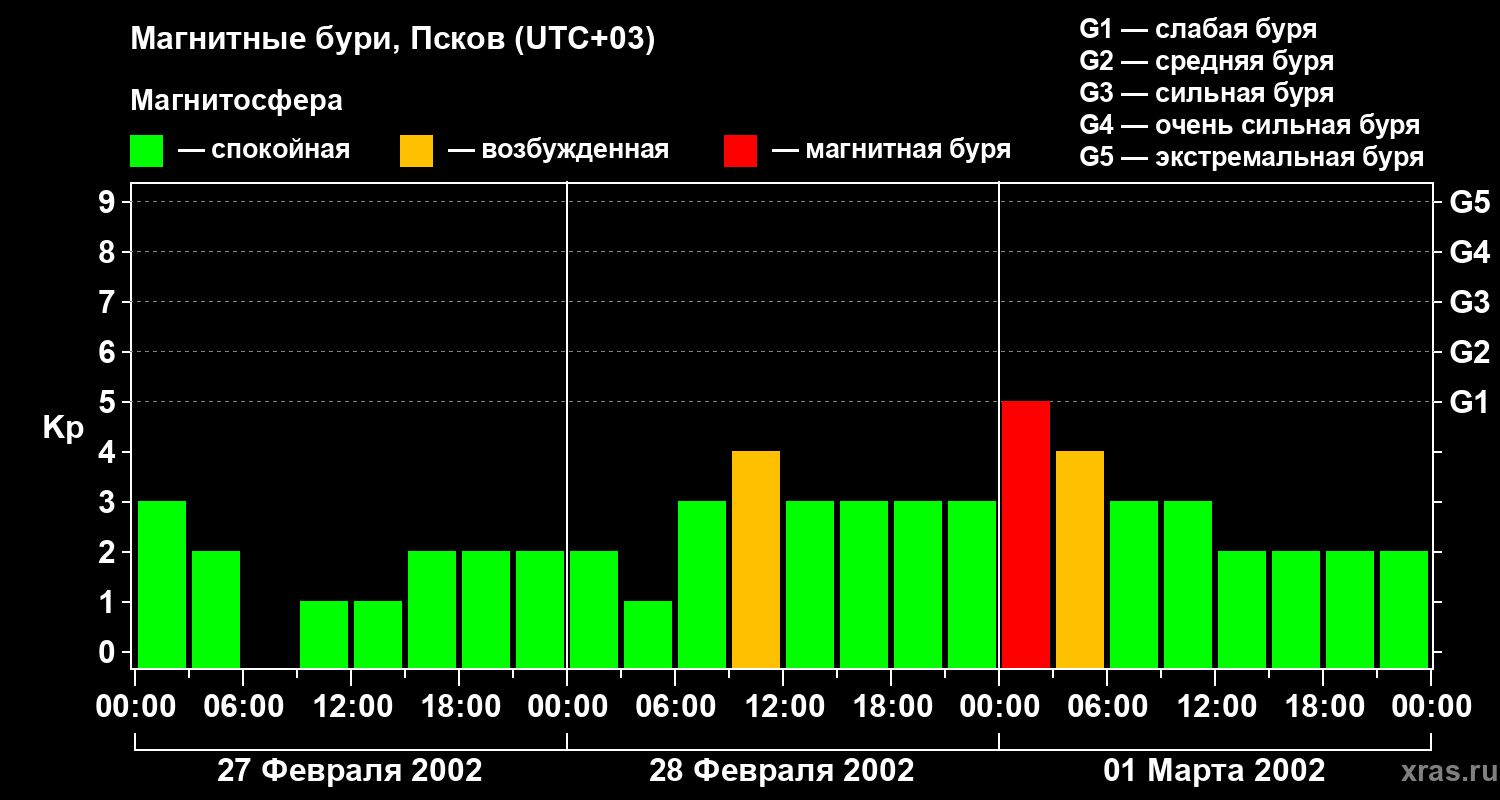Click the "— магнитная буря" legend label
Screen dimensions: 1500x800
891,150
